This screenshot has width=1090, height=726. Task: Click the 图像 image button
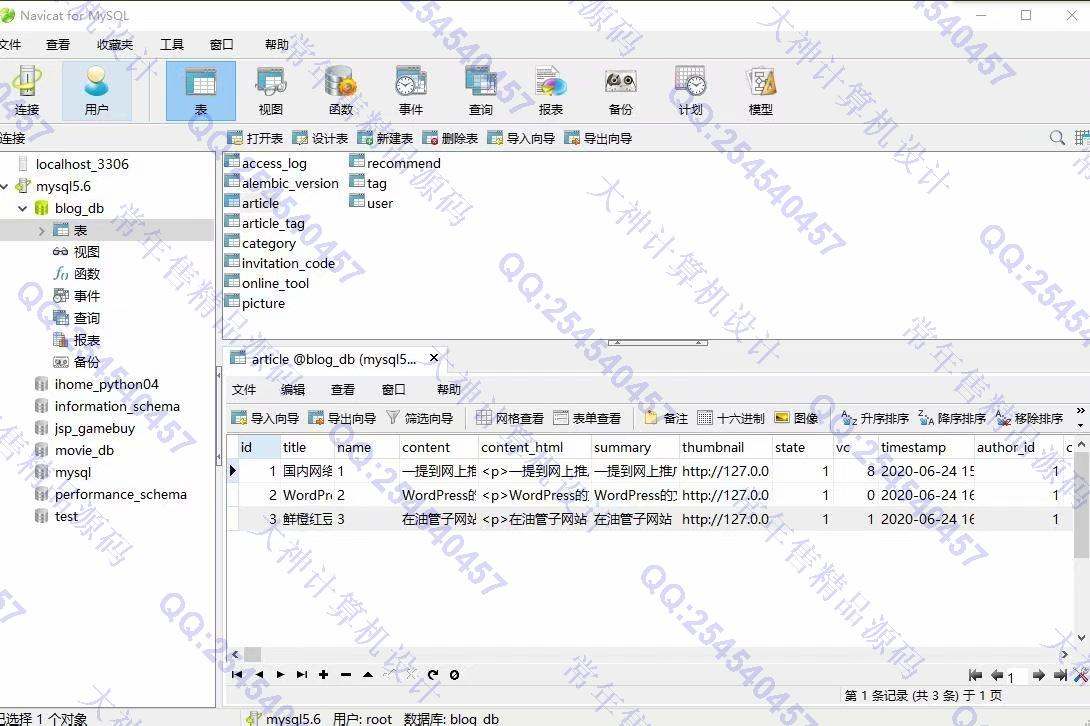pyautogui.click(x=796, y=418)
